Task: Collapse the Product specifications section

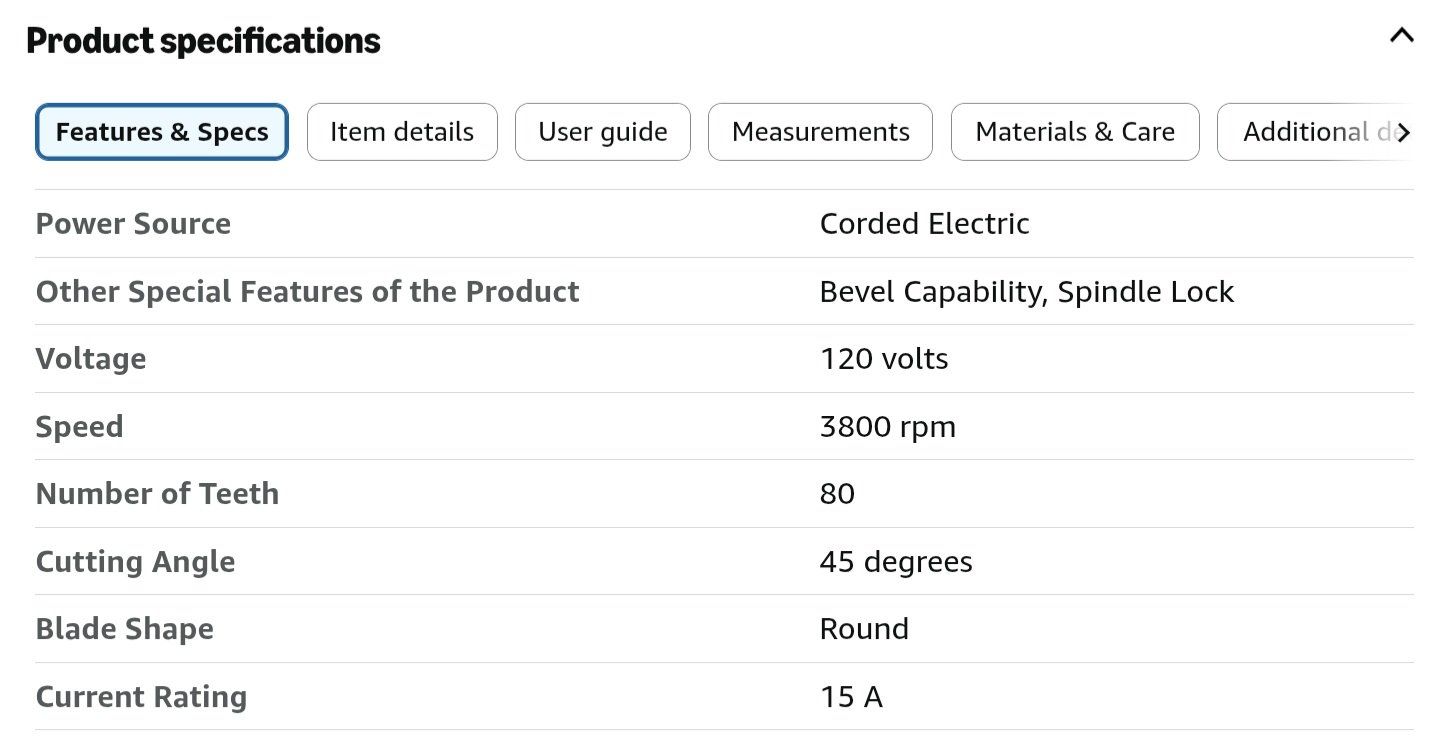Action: point(1402,36)
